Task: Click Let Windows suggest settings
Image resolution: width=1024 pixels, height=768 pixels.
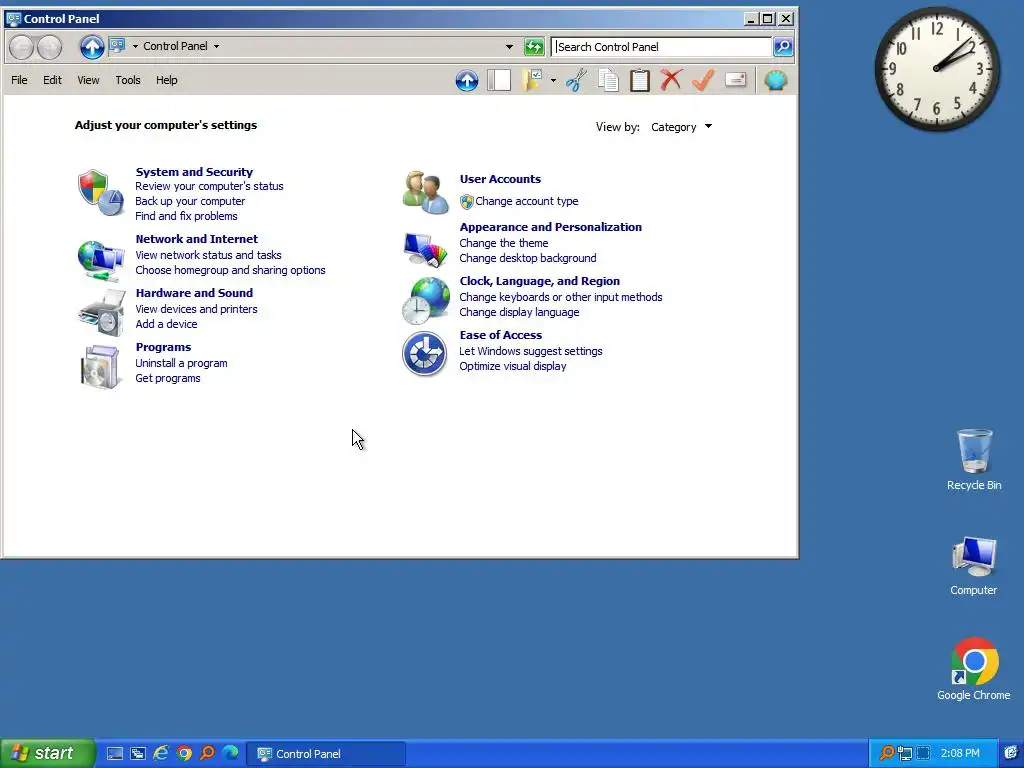Action: click(x=530, y=351)
